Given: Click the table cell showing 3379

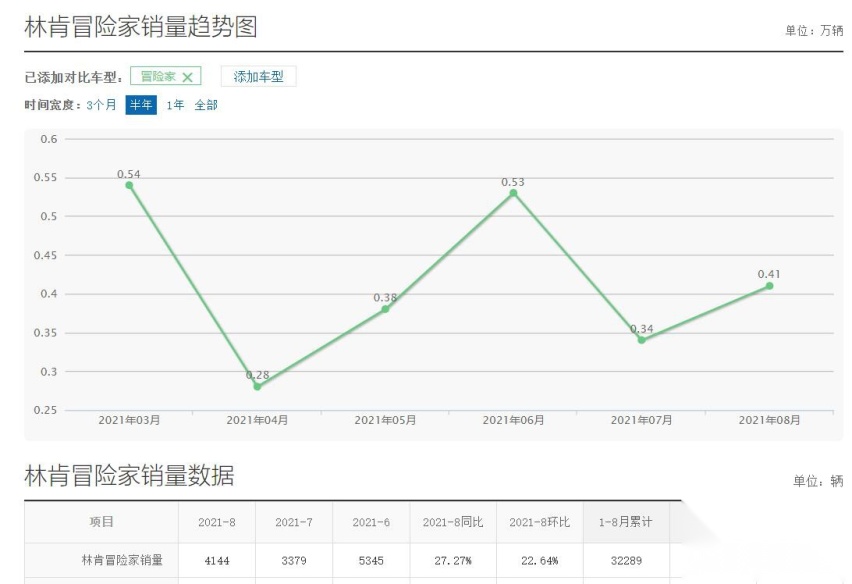Looking at the screenshot, I should click(294, 561).
